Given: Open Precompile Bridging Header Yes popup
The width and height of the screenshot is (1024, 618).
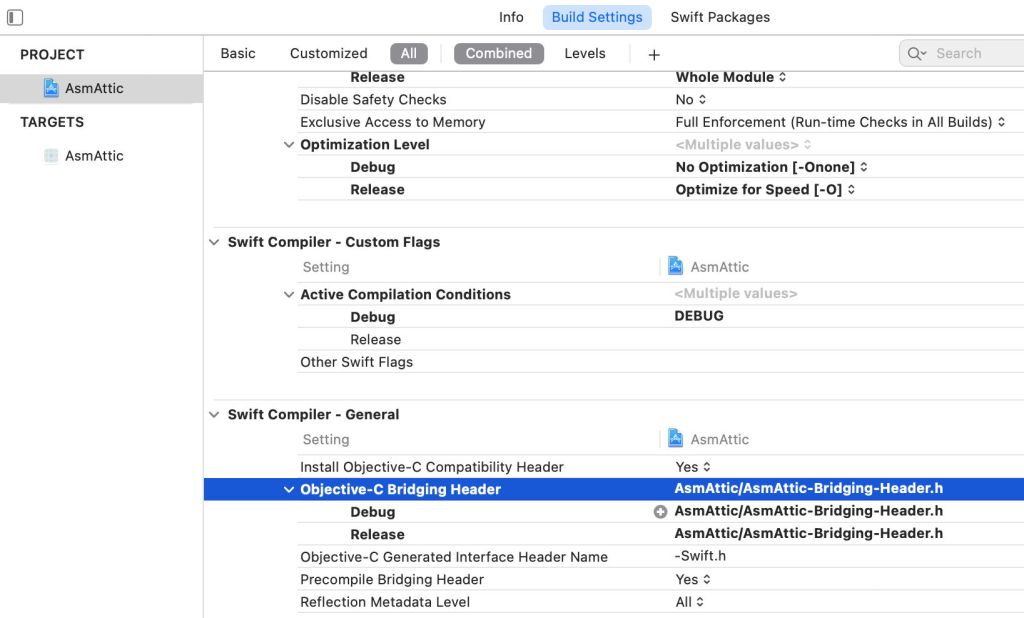Looking at the screenshot, I should 693,579.
